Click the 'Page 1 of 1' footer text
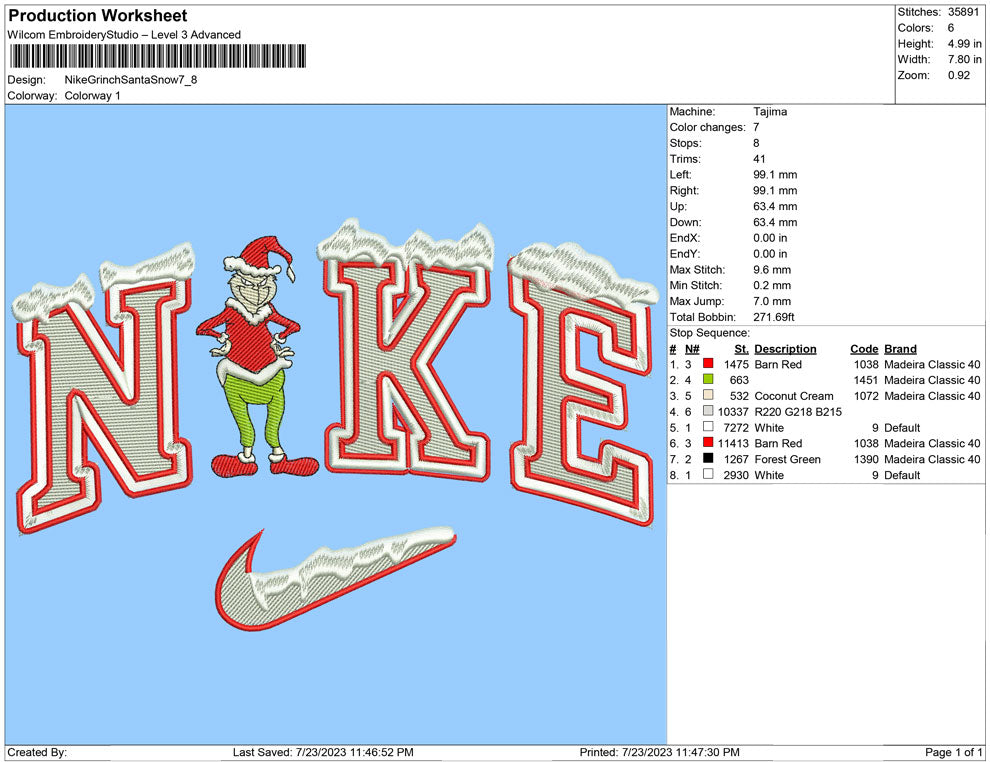Screen dimensions: 990x762 (x=953, y=752)
